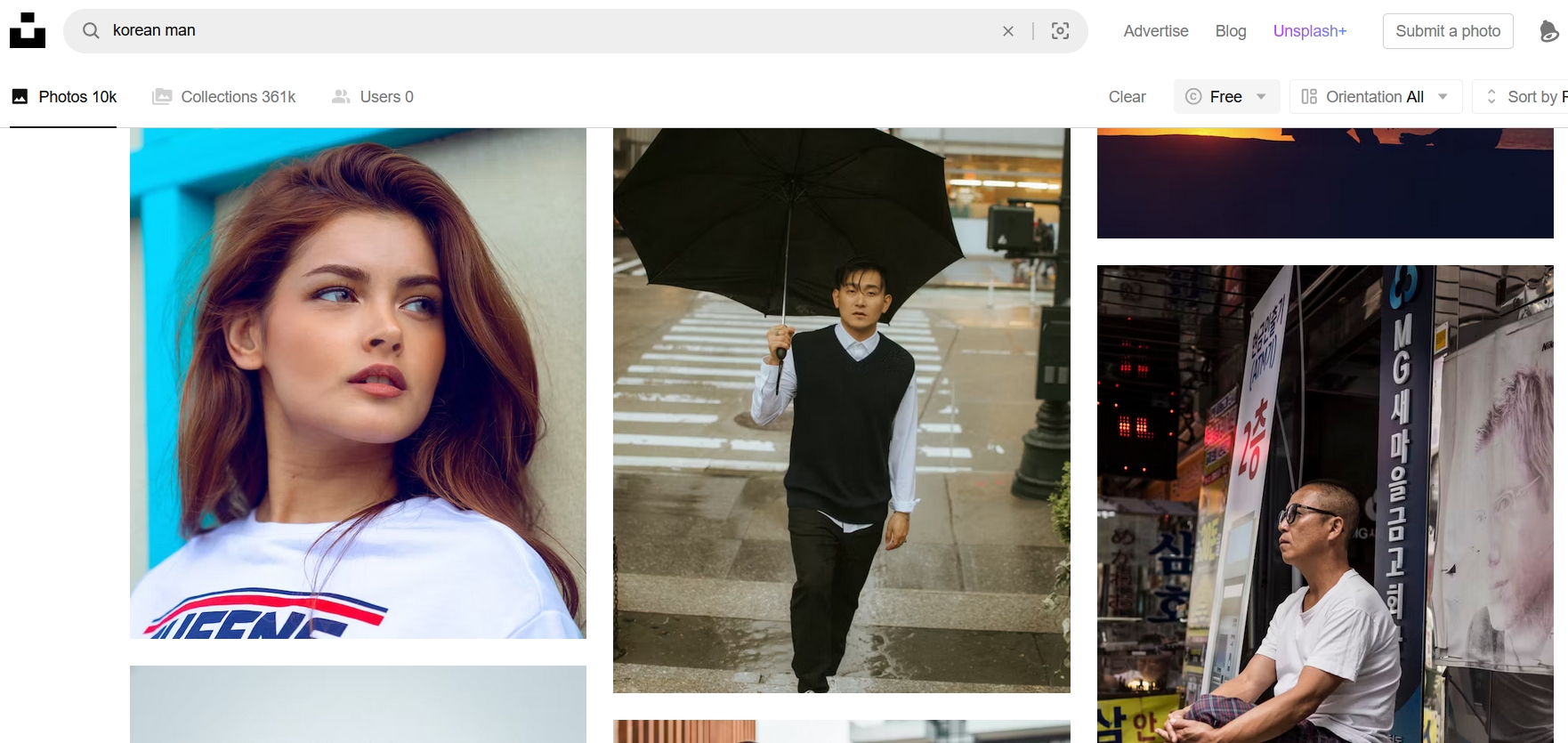The width and height of the screenshot is (1568, 743).
Task: Click the license copyright icon beside Free
Action: (x=1193, y=97)
